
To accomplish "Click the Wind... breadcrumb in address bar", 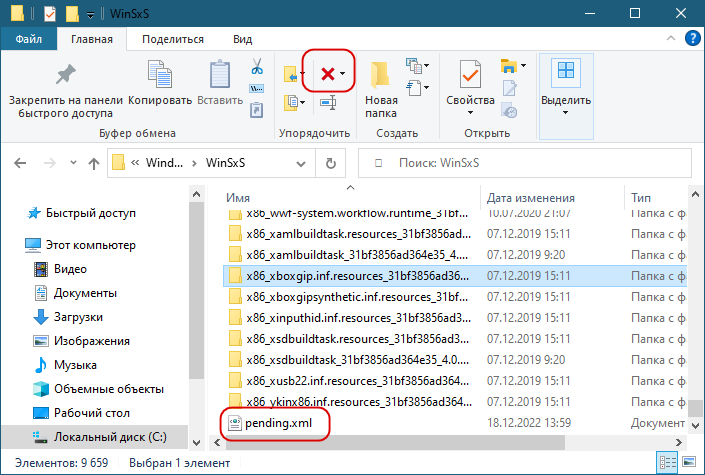I will click(x=164, y=163).
